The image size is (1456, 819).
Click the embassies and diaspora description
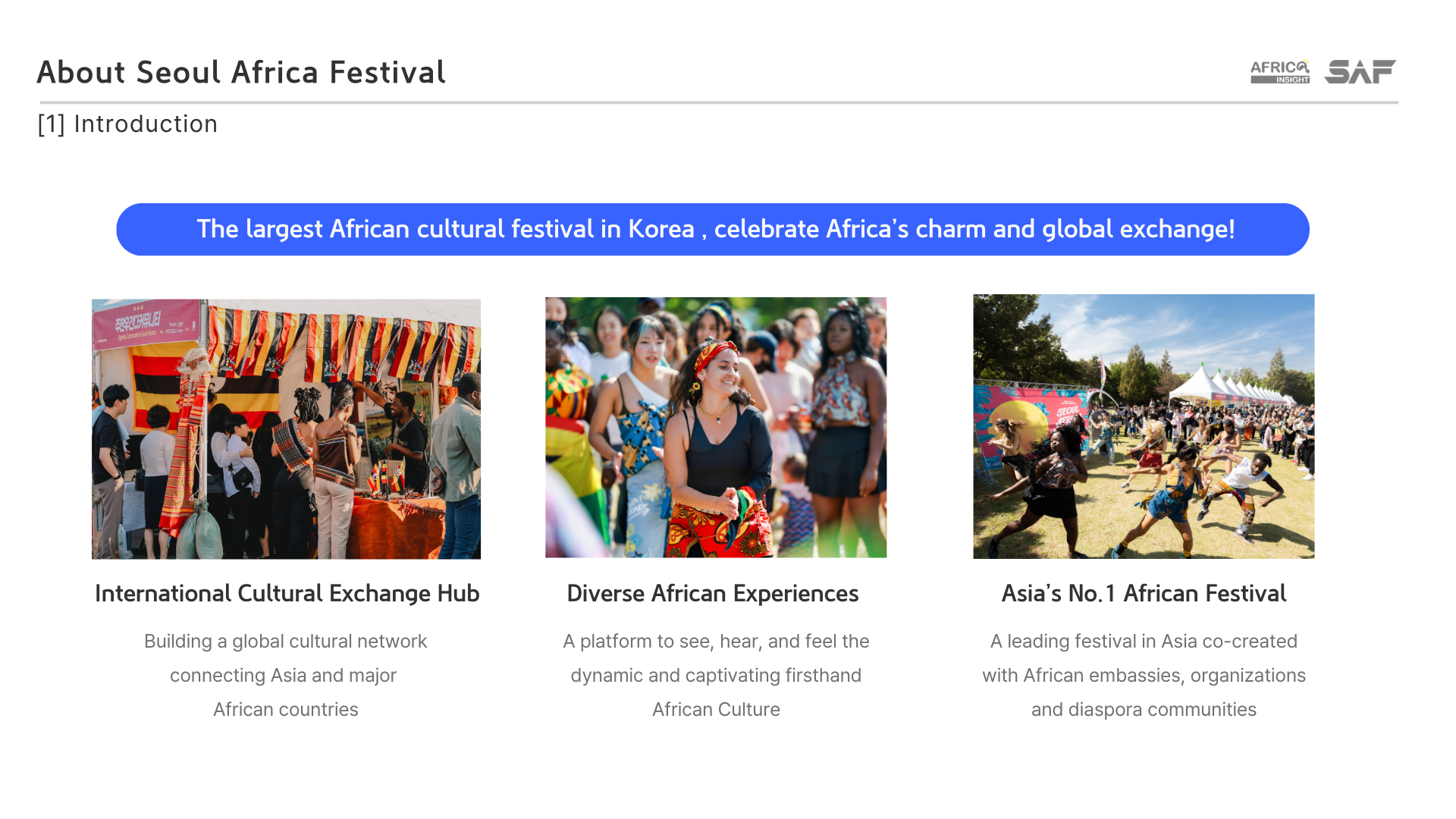(x=1143, y=674)
